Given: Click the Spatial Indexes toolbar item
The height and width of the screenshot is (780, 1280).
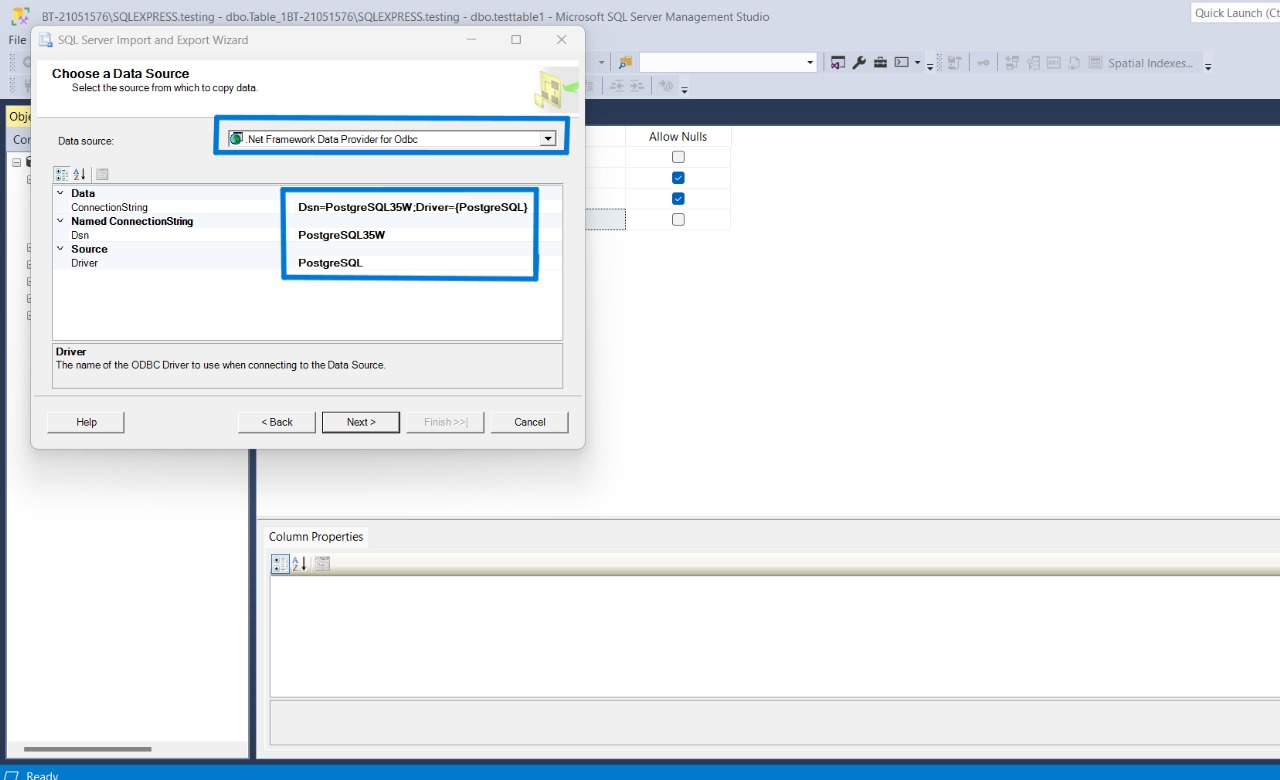Looking at the screenshot, I should click(x=1150, y=63).
